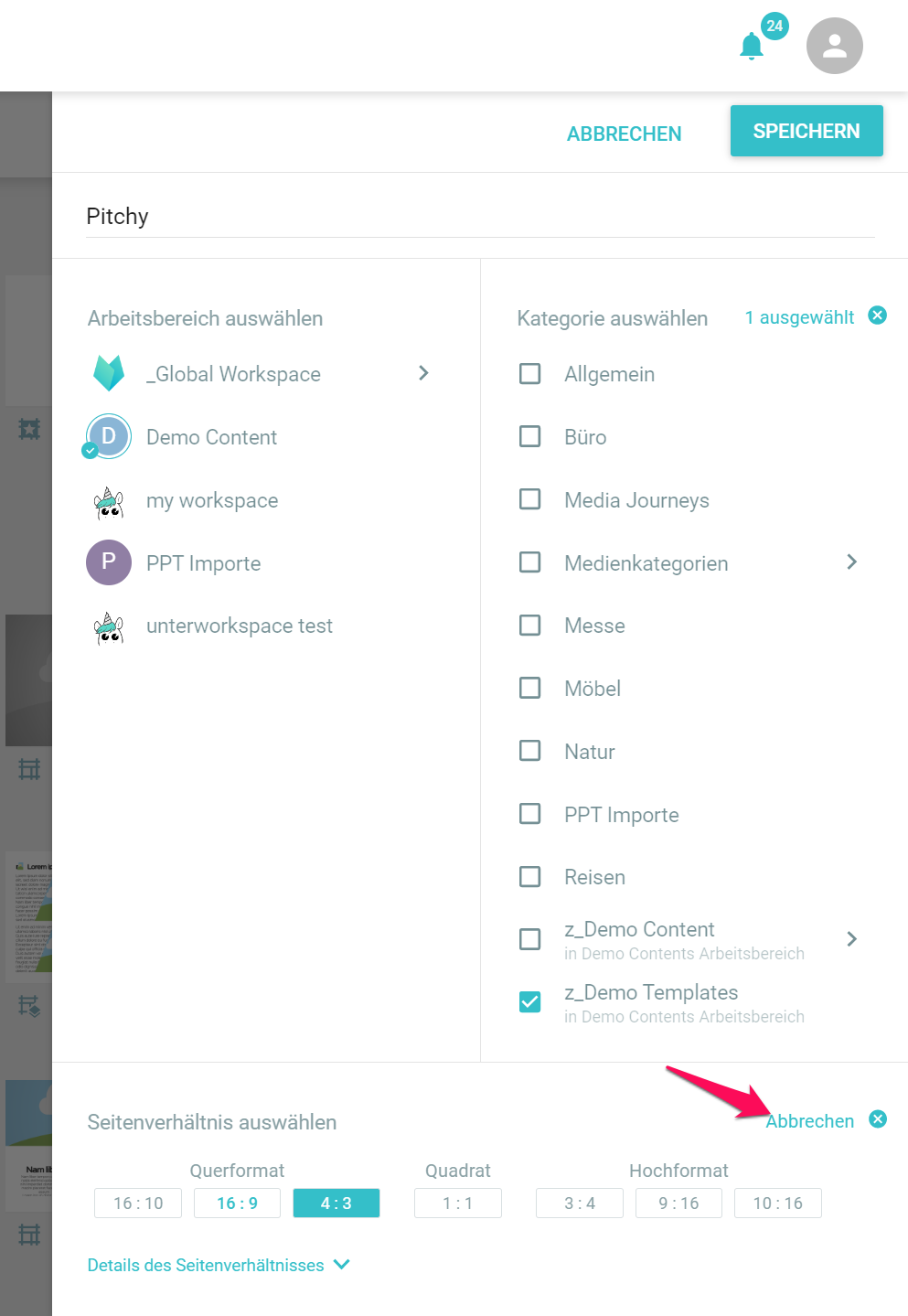Uncheck the z_Demo Templates checkbox

click(530, 1002)
